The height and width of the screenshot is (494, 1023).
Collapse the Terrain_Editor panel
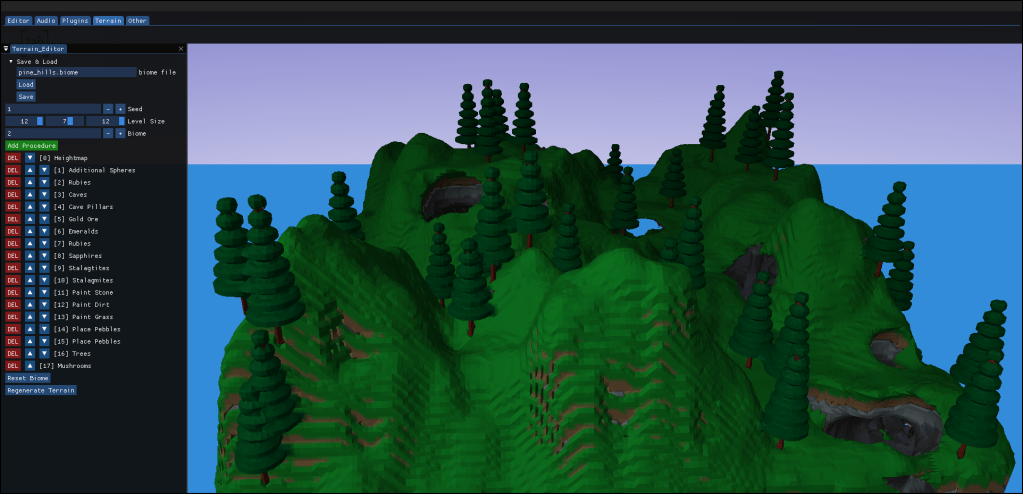[x=6, y=48]
